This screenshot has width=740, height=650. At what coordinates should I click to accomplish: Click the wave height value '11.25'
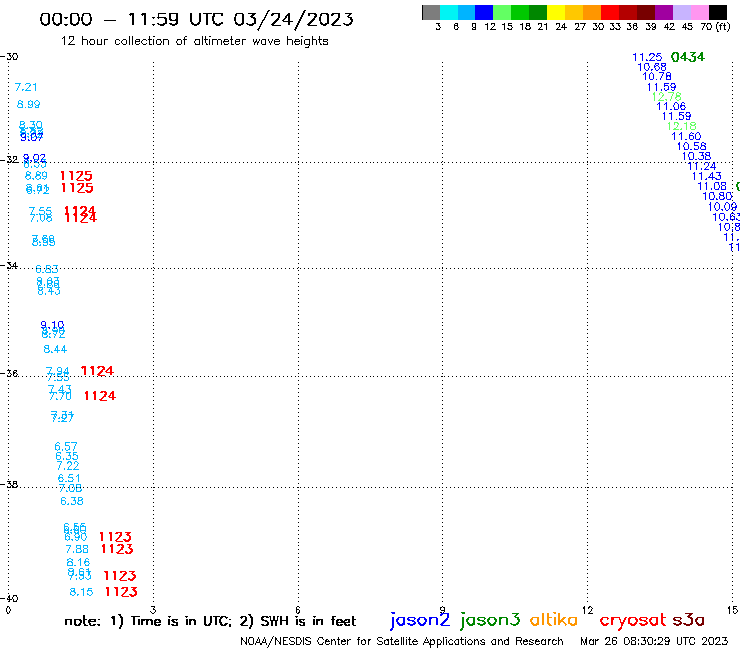pyautogui.click(x=647, y=57)
